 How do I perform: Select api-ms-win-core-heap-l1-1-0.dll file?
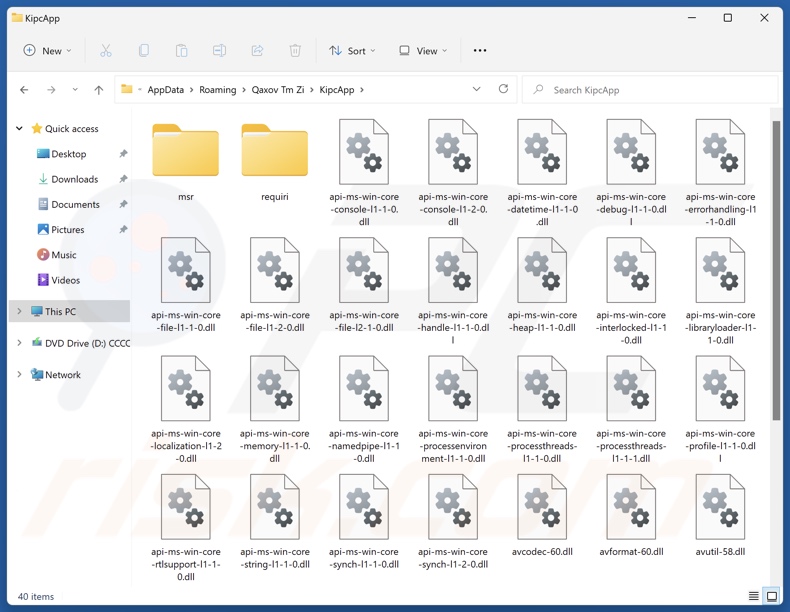coord(542,285)
